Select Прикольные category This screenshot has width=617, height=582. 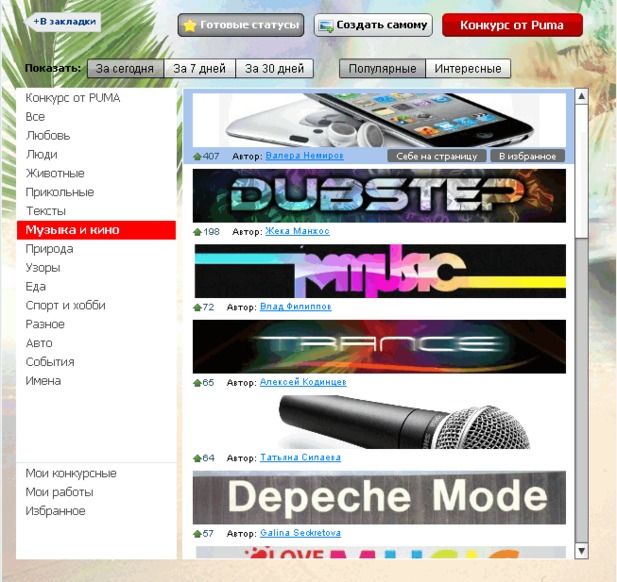pyautogui.click(x=96, y=192)
